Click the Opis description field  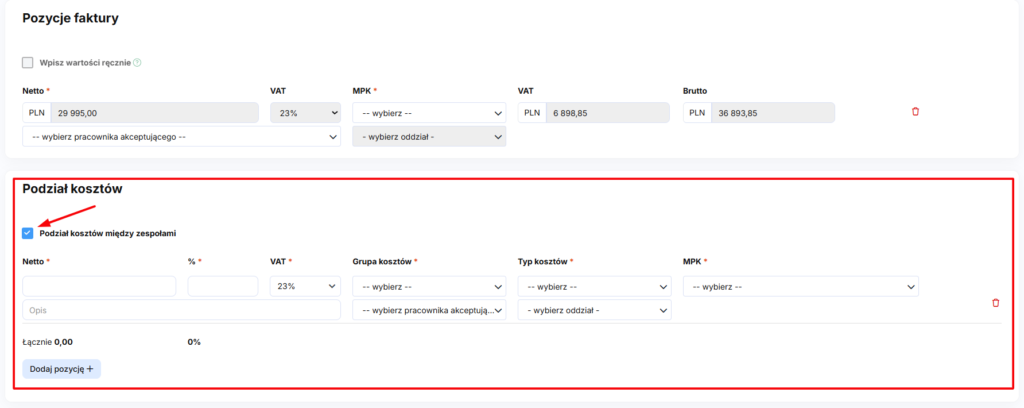(x=181, y=310)
